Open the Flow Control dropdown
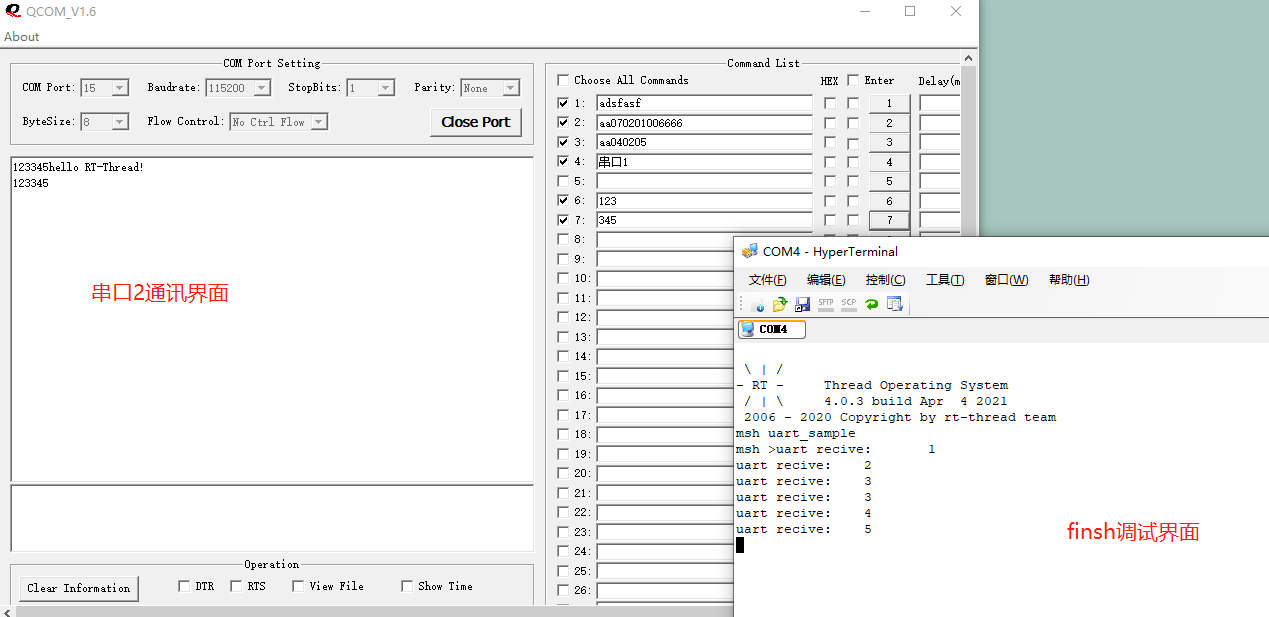Screen dimensions: 1269x617 (319, 122)
